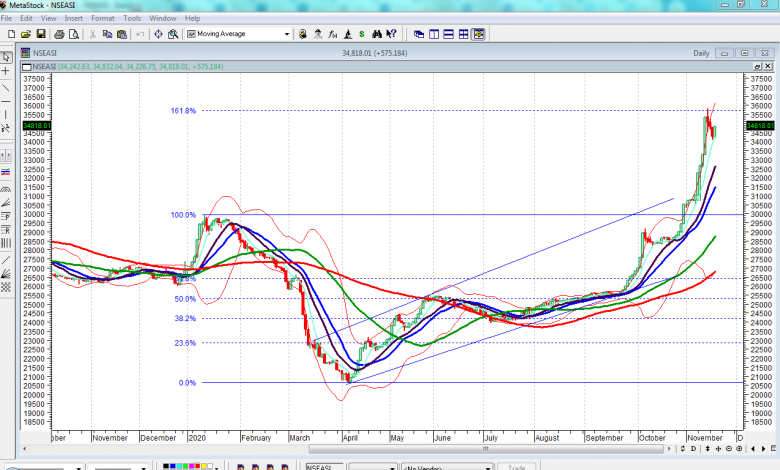Screen dimensions: 780x470
Task: Toggle the tile windows layout button
Action: point(464,34)
